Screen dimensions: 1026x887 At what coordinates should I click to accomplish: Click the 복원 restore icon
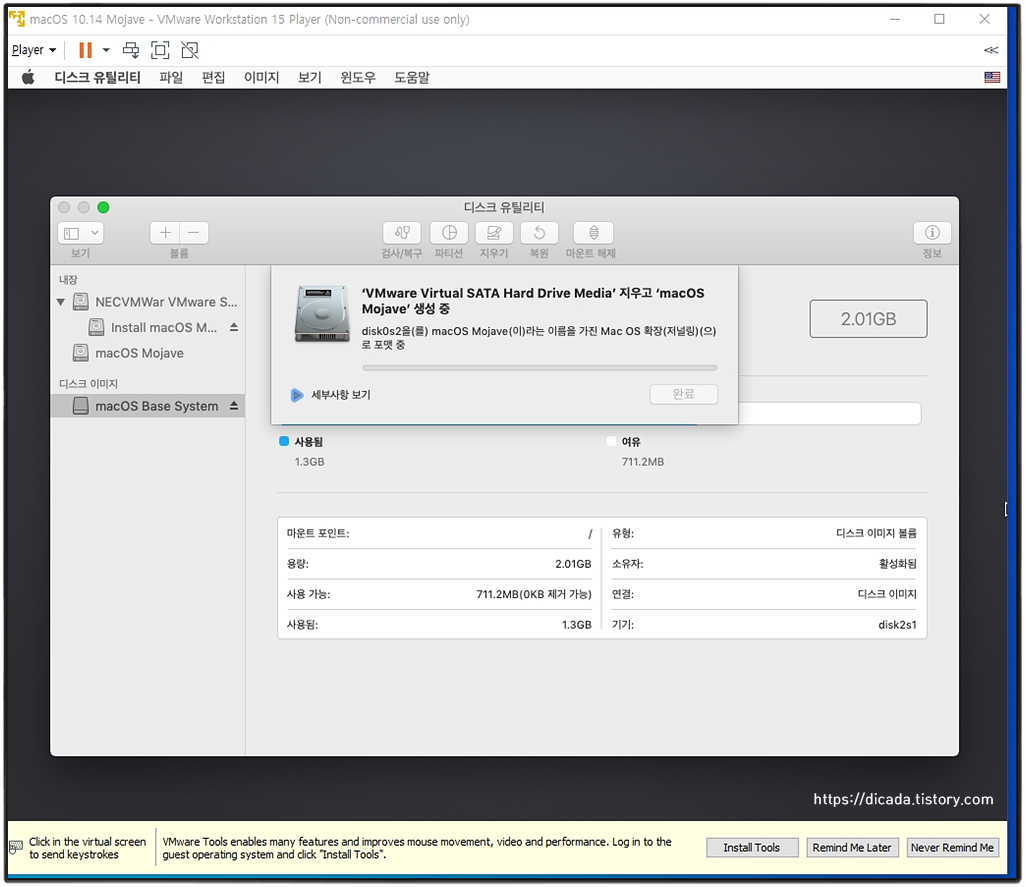pyautogui.click(x=539, y=233)
